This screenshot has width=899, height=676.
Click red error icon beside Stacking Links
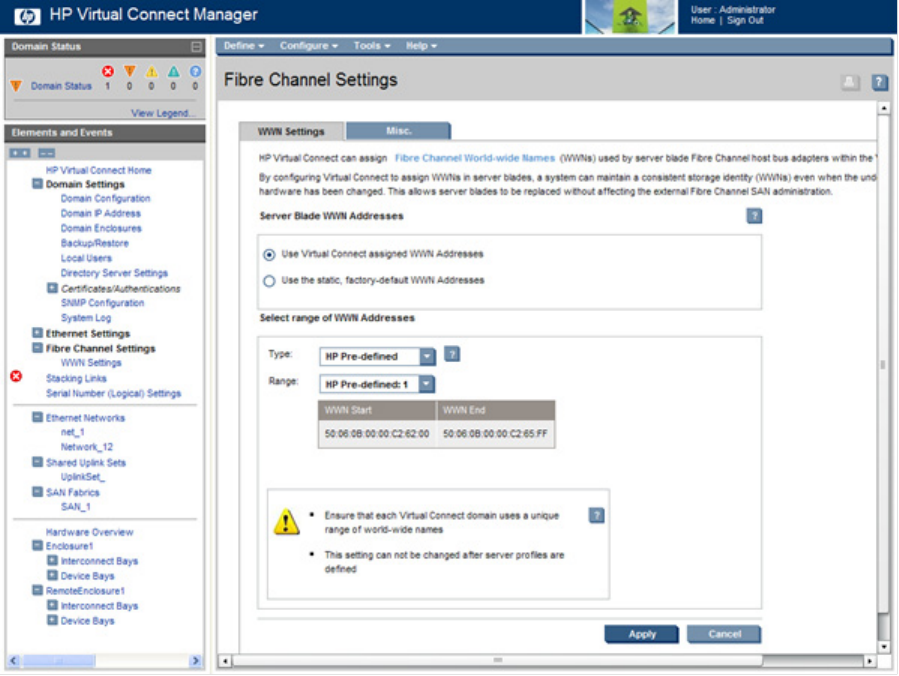pos(16,376)
